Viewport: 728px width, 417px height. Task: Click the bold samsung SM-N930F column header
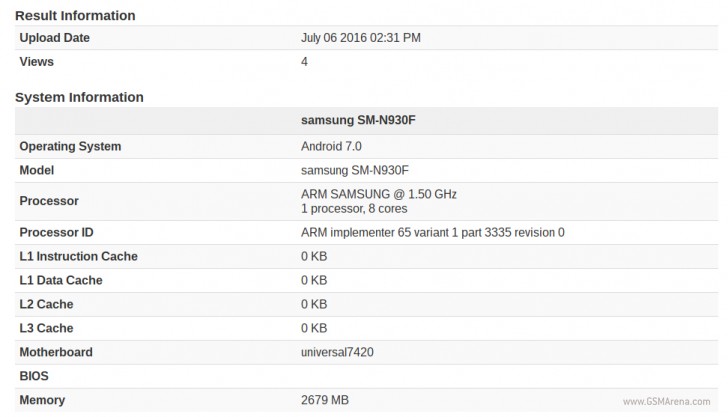[x=358, y=121]
